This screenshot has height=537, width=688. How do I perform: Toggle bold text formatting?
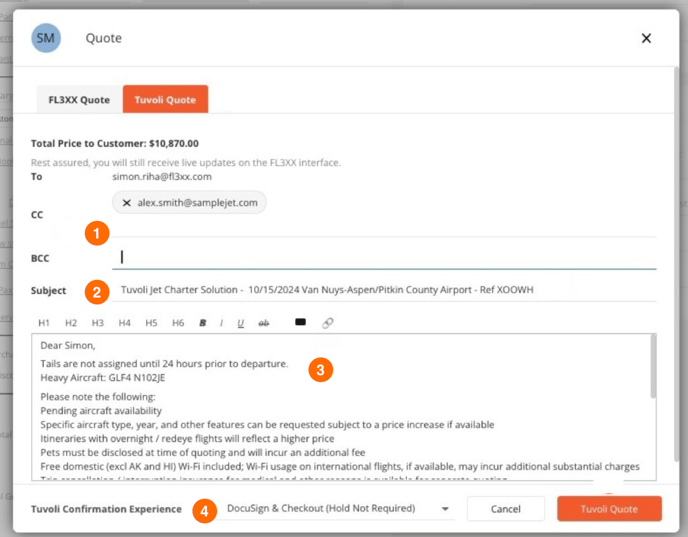203,323
